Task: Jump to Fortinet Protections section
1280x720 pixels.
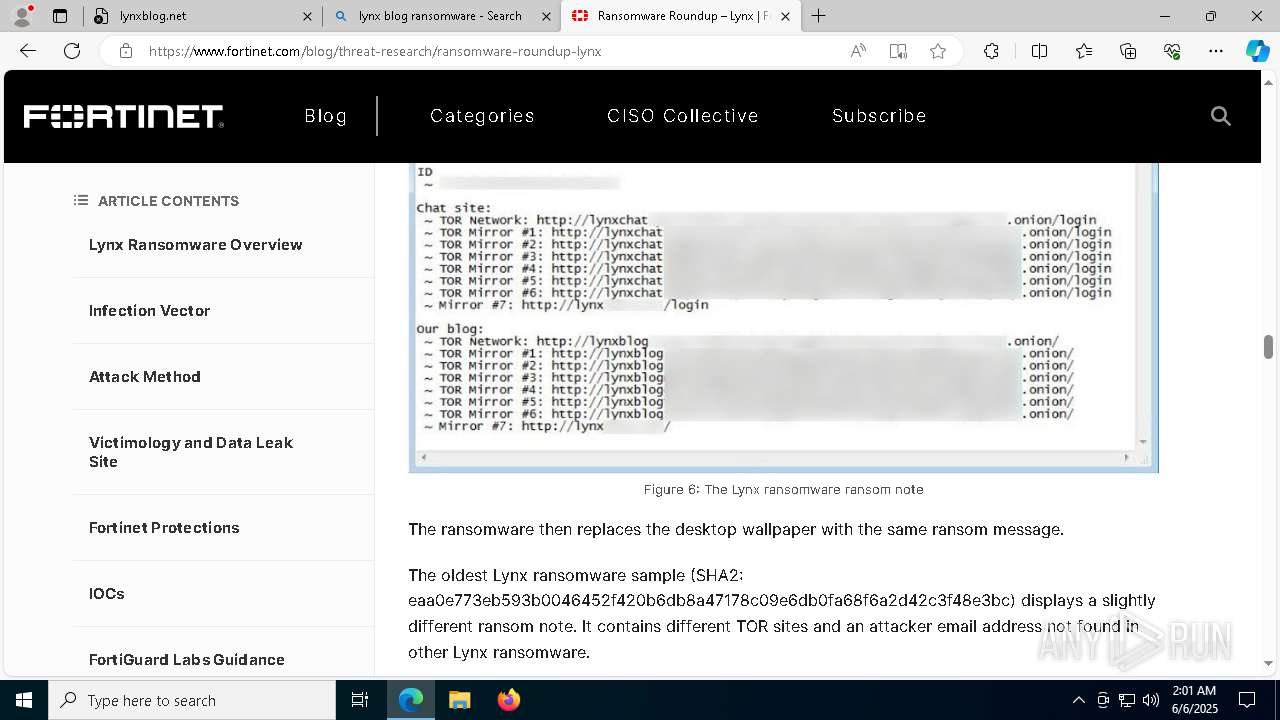Action: (x=164, y=528)
